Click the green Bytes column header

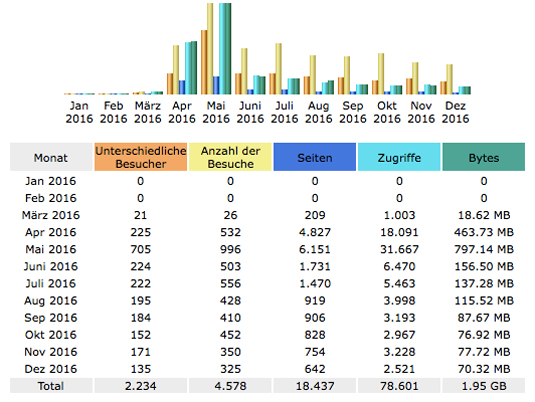484,157
